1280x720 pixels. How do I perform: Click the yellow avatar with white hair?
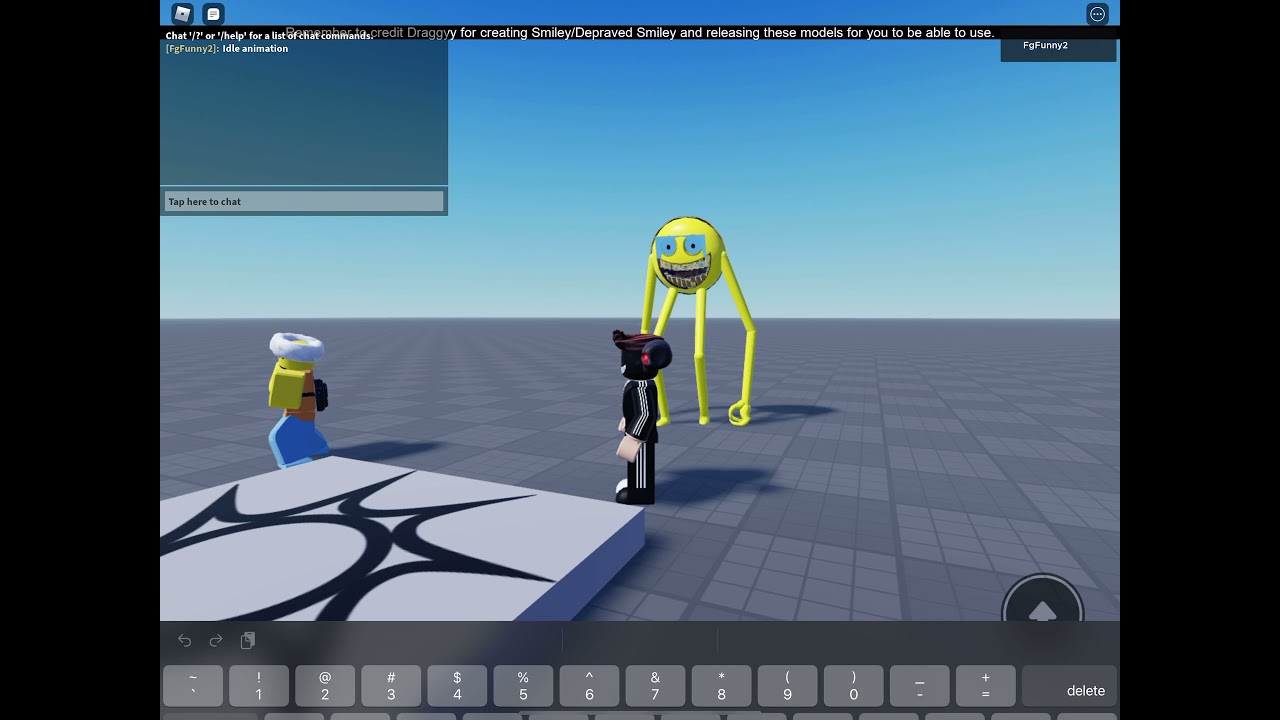[x=297, y=400]
